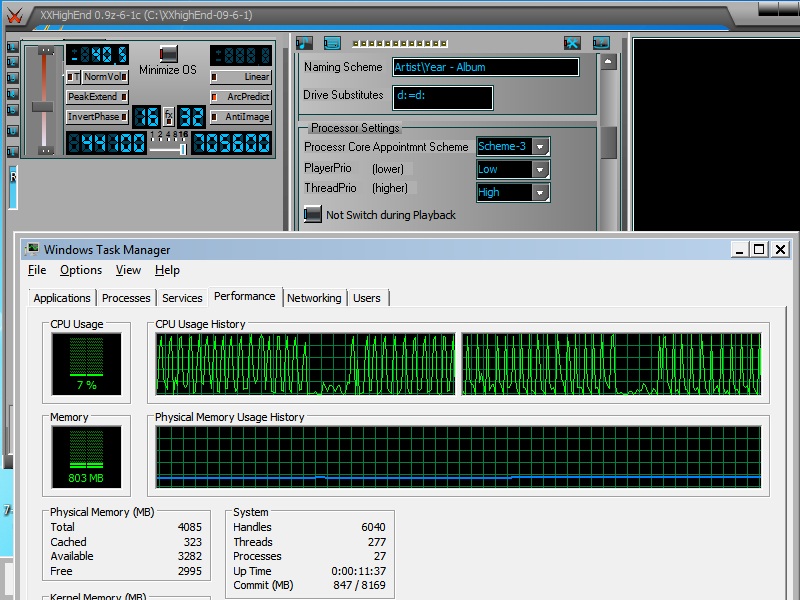The height and width of the screenshot is (600, 800).
Task: Open the View menu in Task Manager
Action: pos(128,270)
